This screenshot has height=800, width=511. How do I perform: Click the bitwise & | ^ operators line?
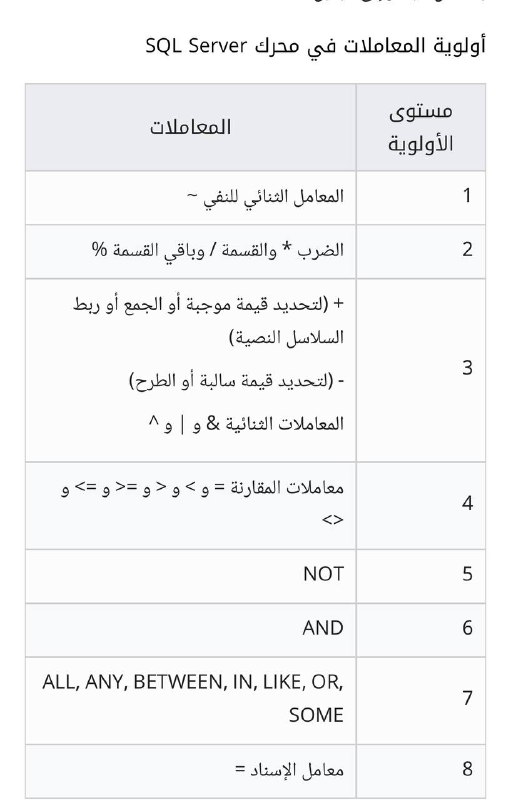pyautogui.click(x=246, y=423)
